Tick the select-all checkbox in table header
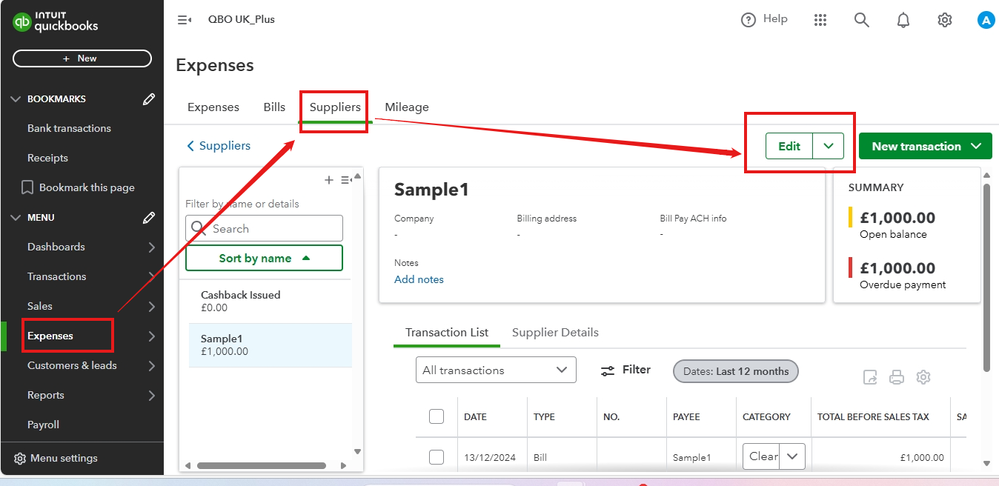The width and height of the screenshot is (999, 486). pyautogui.click(x=436, y=417)
